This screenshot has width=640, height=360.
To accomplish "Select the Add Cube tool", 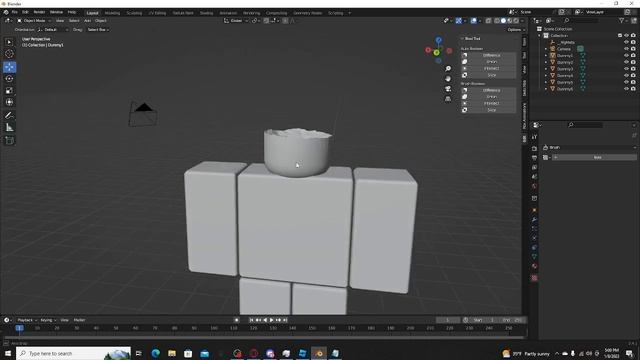I will [x=9, y=141].
